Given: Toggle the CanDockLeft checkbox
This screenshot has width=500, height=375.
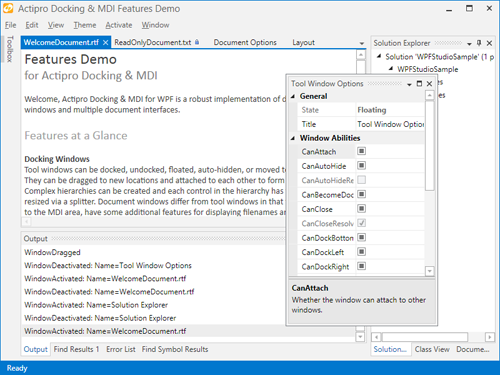Looking at the screenshot, I should [361, 252].
